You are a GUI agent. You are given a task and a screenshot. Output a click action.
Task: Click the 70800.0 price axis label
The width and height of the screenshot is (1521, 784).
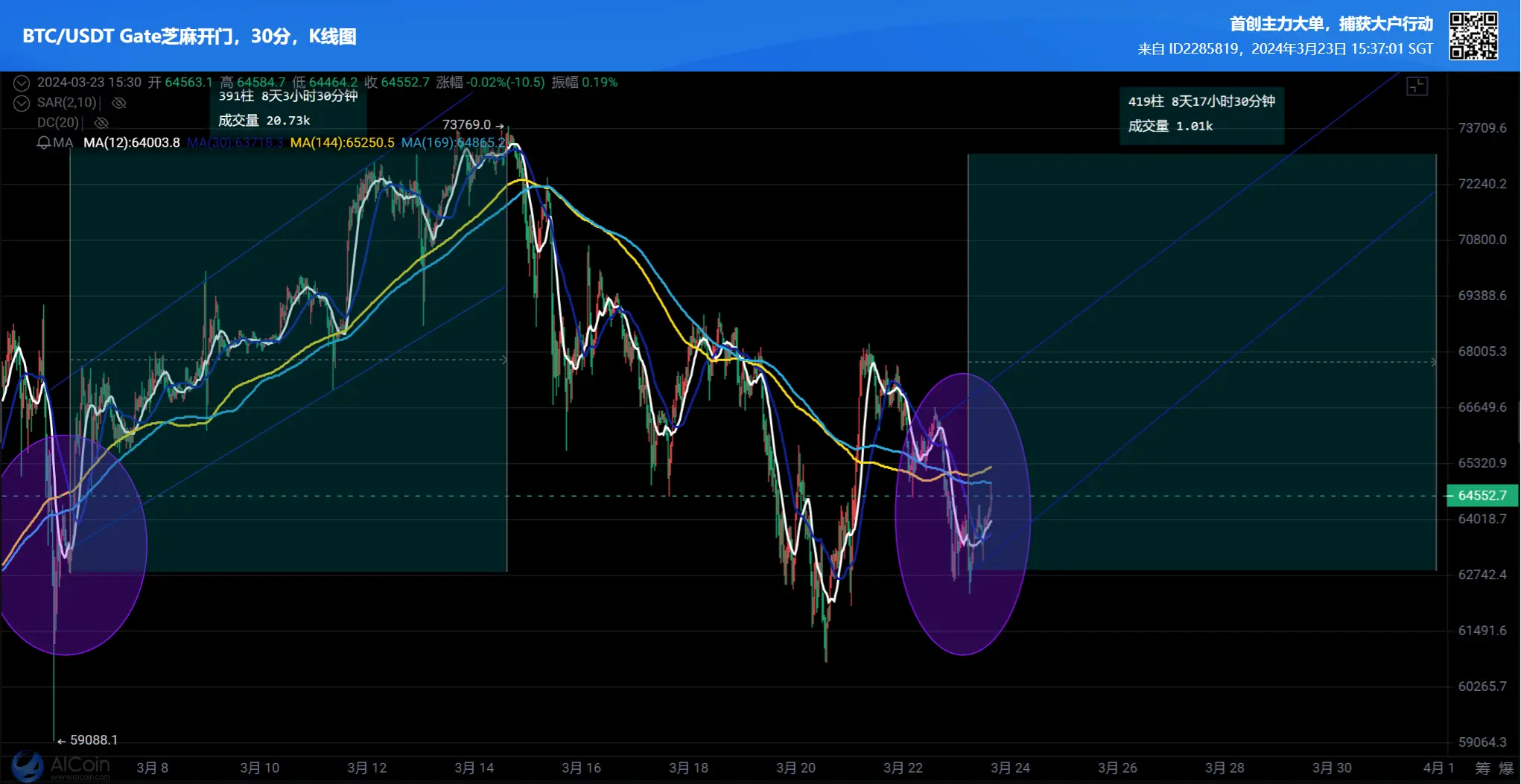[1482, 240]
